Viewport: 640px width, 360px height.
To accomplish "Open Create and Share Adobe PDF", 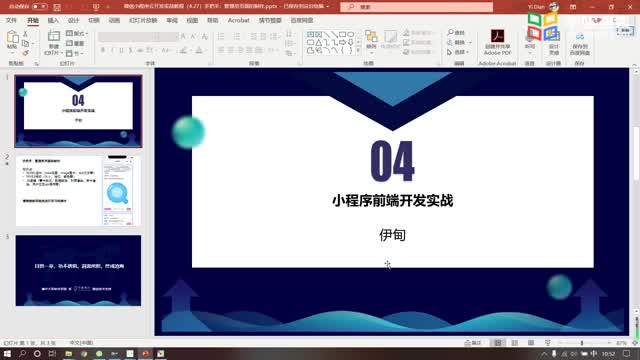I will [497, 42].
